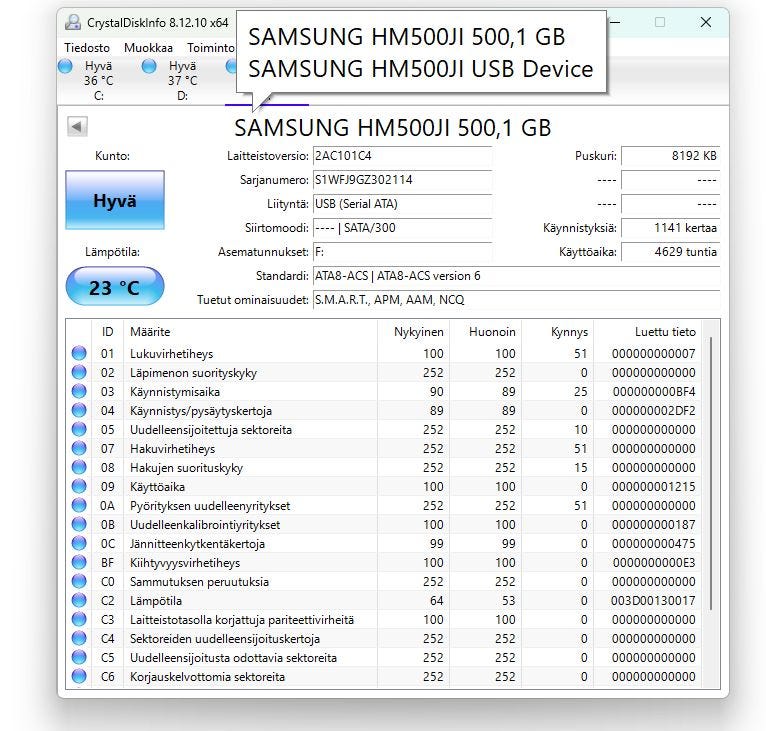Click the Standardi field ATA8-ACS
Screen dimensions: 766x731
coord(516,276)
